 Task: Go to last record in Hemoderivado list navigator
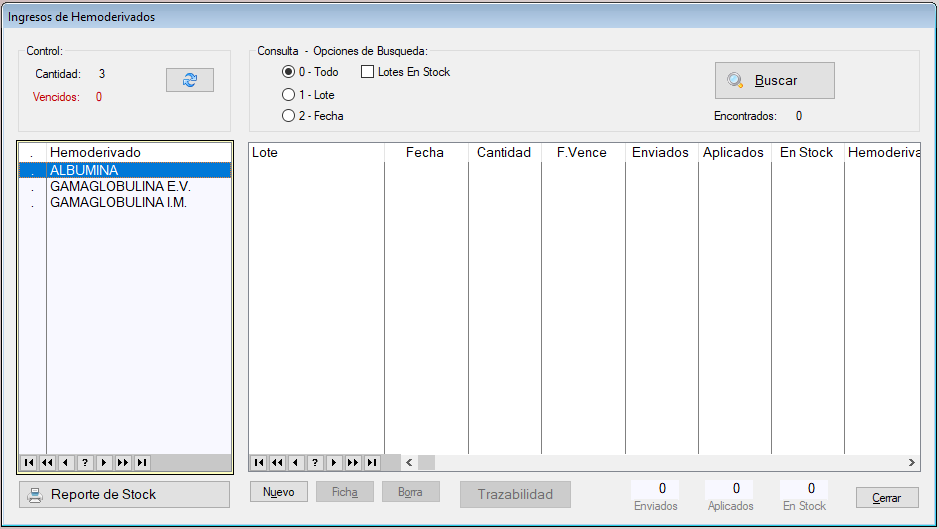pyautogui.click(x=142, y=463)
